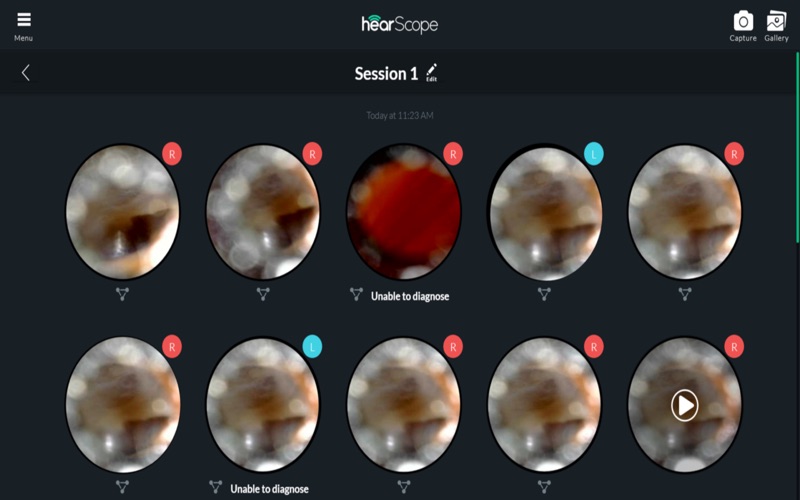Click the R badge on the fifth image in the top row
Viewport: 800px width, 500px height.
pyautogui.click(x=734, y=154)
